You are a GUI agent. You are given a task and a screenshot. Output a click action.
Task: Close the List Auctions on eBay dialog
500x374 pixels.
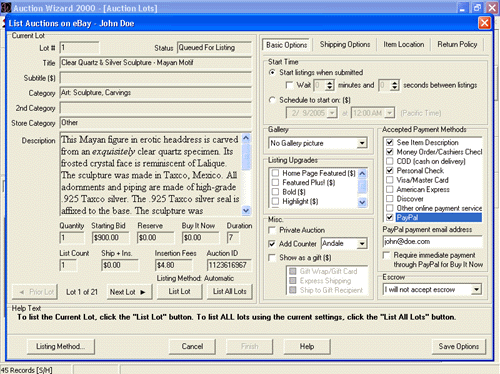[484, 23]
